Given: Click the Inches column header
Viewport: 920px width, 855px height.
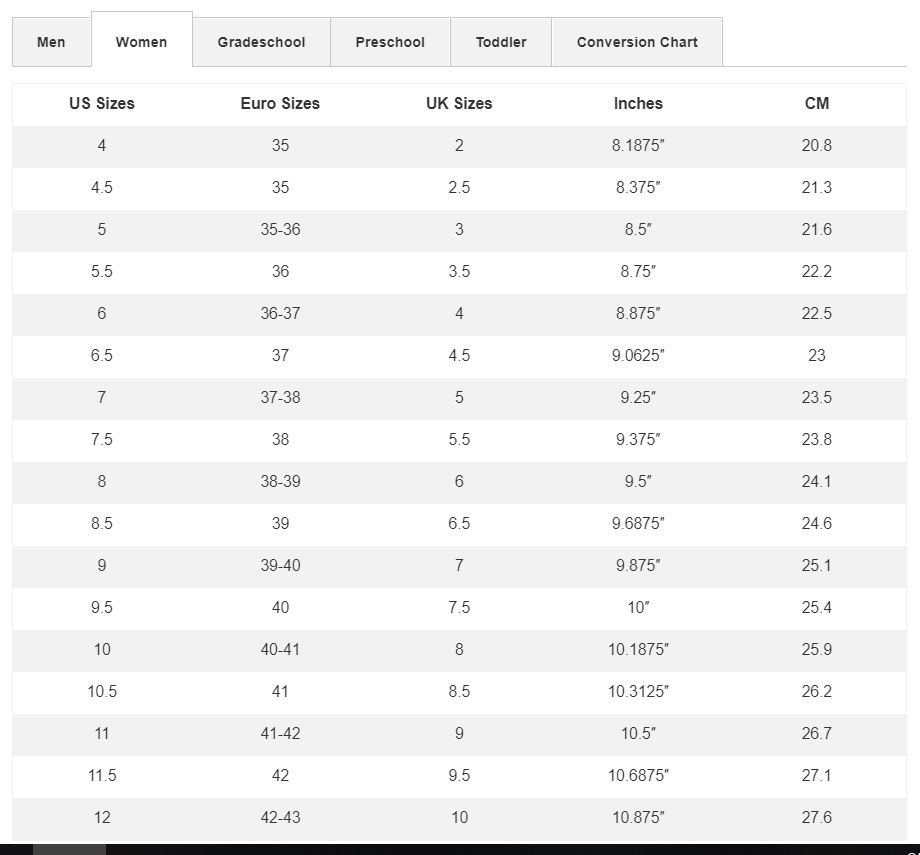Looking at the screenshot, I should [x=638, y=103].
